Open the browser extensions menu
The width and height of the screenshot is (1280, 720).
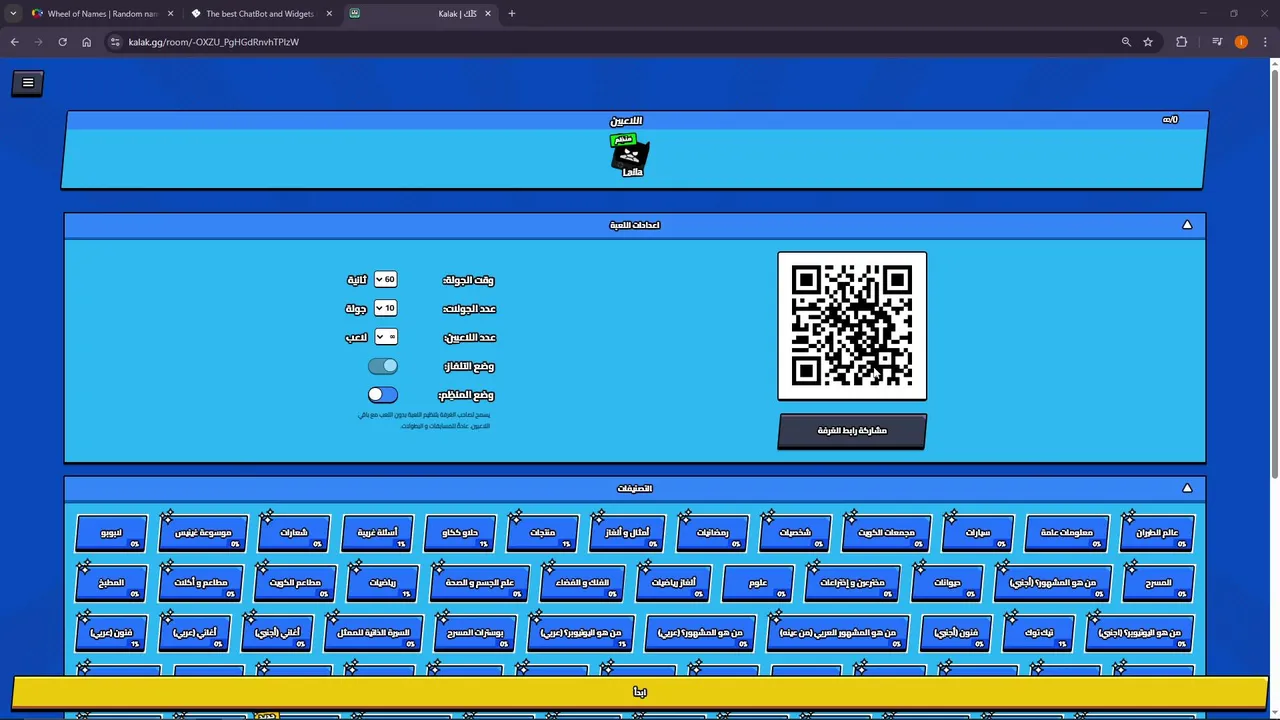pos(1182,42)
